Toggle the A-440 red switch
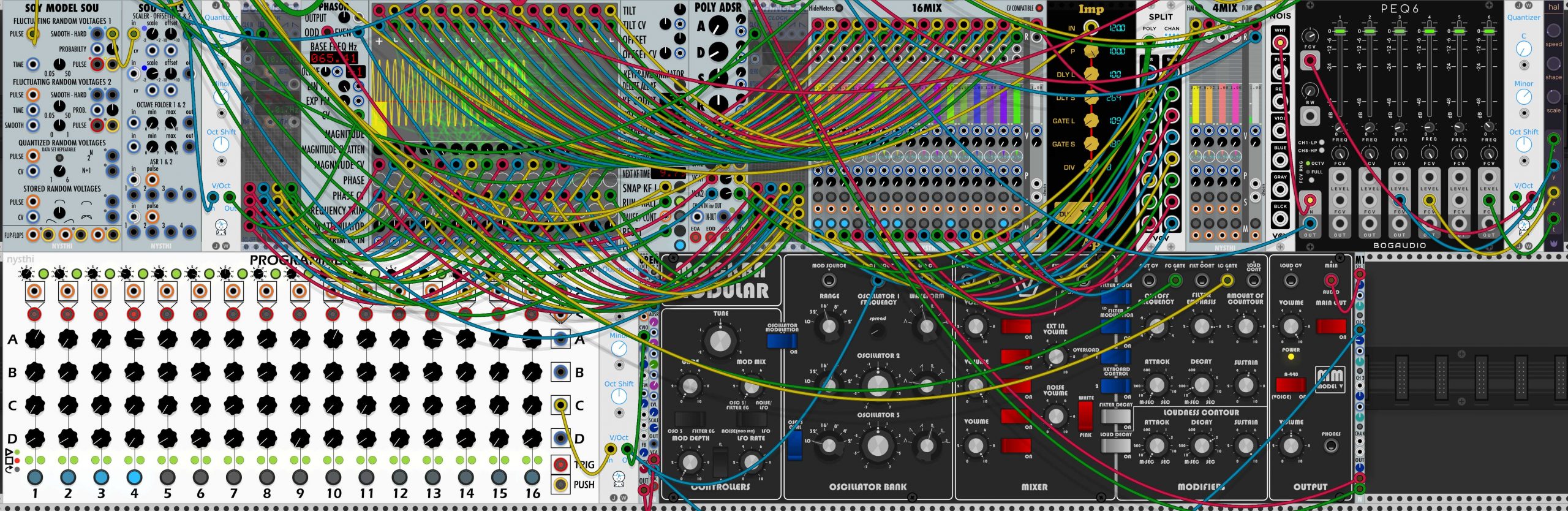 pyautogui.click(x=1291, y=385)
